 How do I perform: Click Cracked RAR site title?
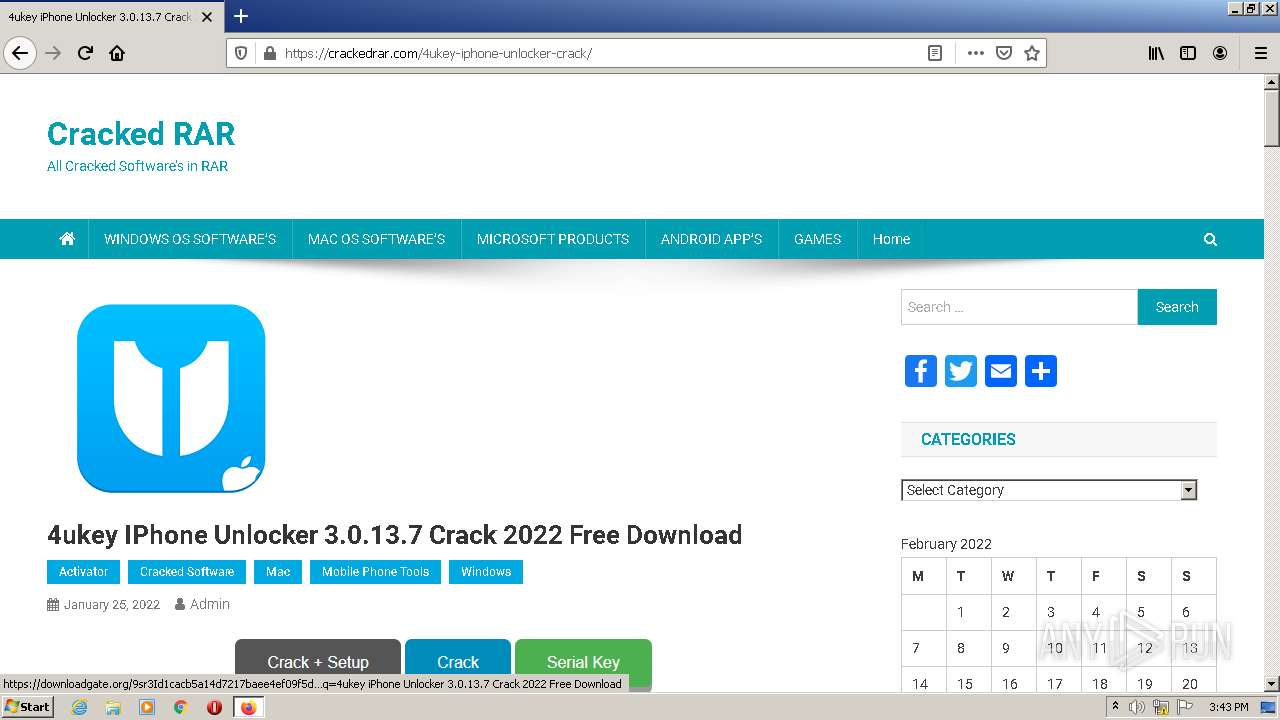click(141, 134)
